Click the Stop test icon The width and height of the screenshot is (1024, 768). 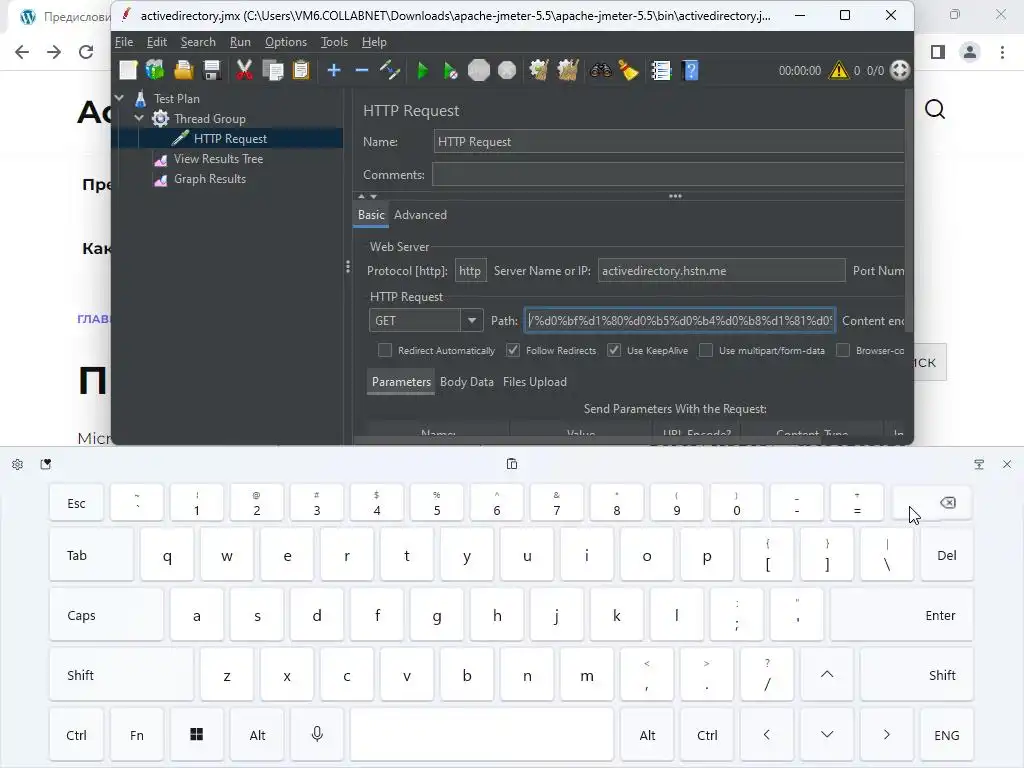(x=479, y=70)
